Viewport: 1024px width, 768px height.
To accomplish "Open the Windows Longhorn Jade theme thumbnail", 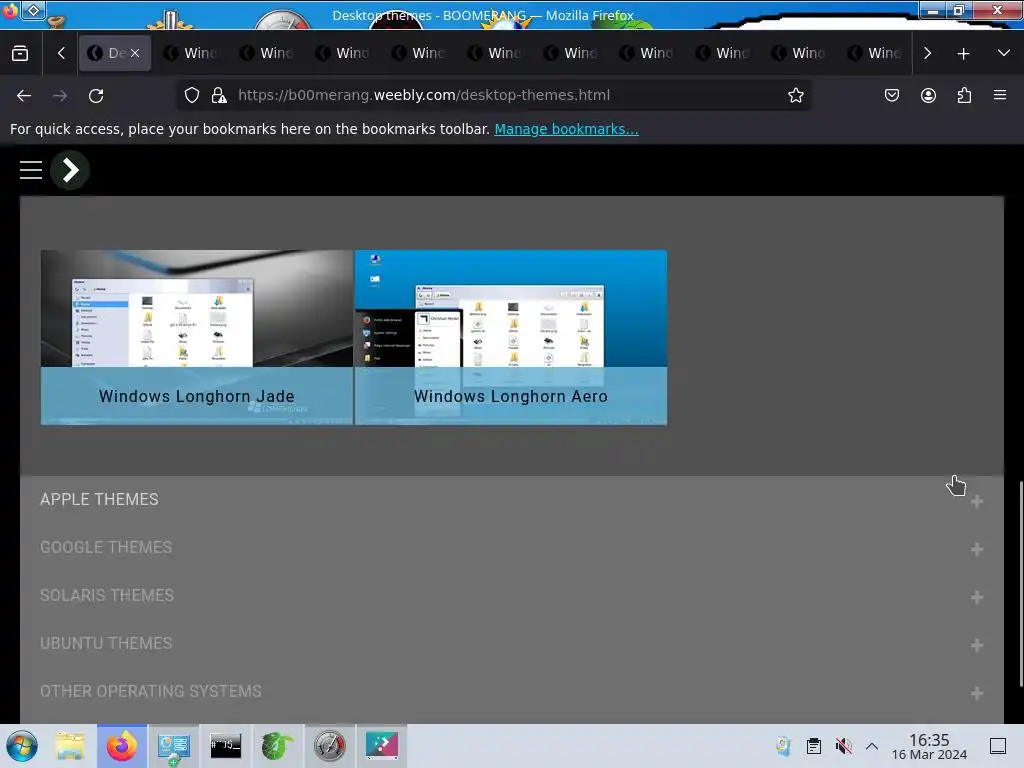I will (x=197, y=338).
